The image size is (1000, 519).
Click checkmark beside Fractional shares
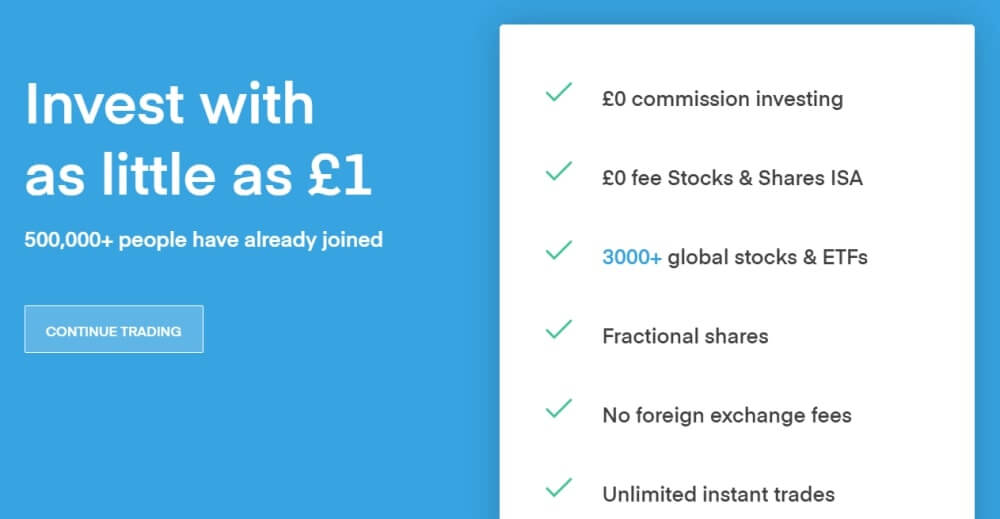pos(558,329)
